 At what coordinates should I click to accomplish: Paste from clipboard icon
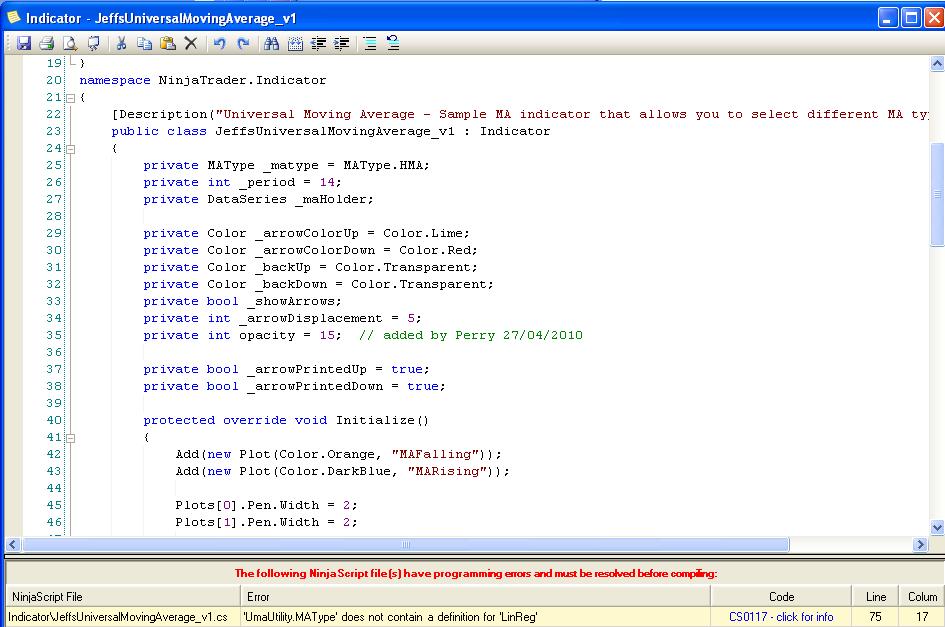coord(168,43)
